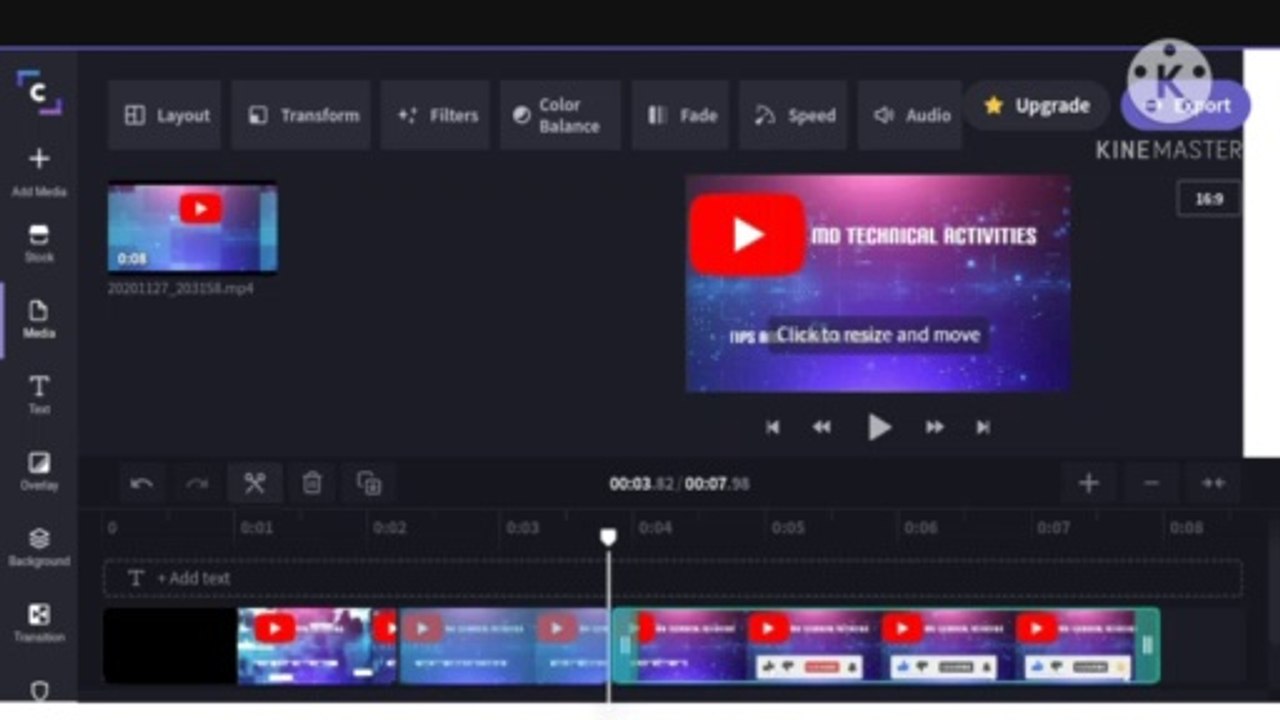Open the Filters menu

[x=435, y=115]
